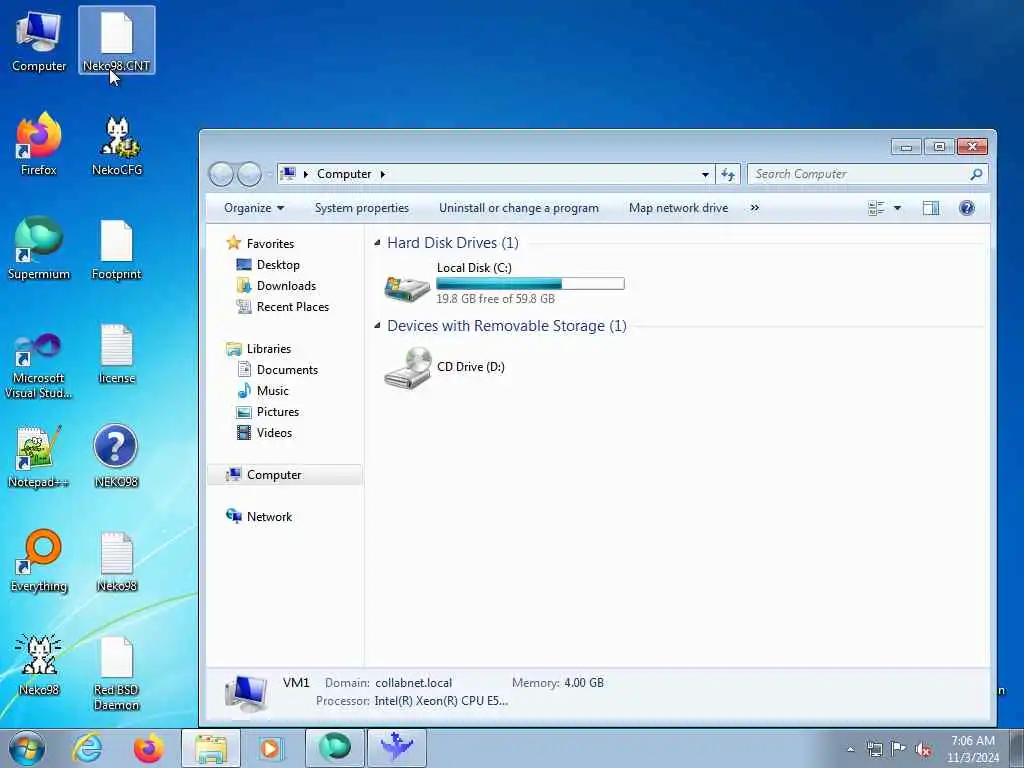Viewport: 1024px width, 768px height.
Task: Show more toolbar commands chevron
Action: [755, 208]
